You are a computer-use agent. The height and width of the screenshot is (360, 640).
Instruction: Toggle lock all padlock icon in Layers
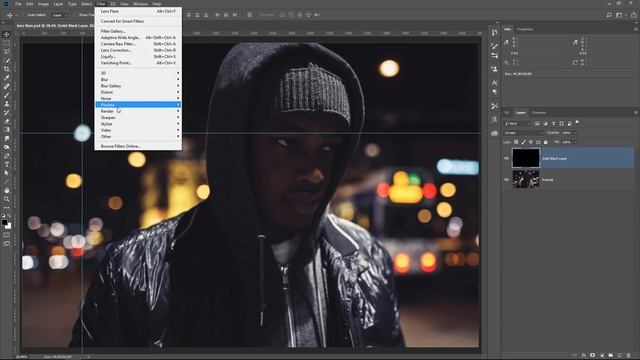pos(545,142)
